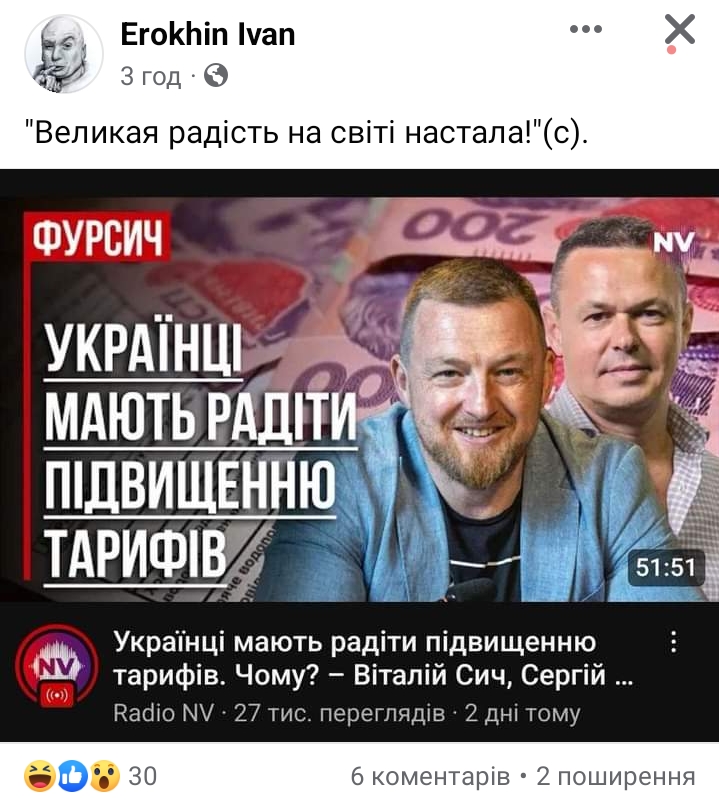Screen dimensions: 719x800
Task: Open the Erokhin Ivan profile name link
Action: 208,35
